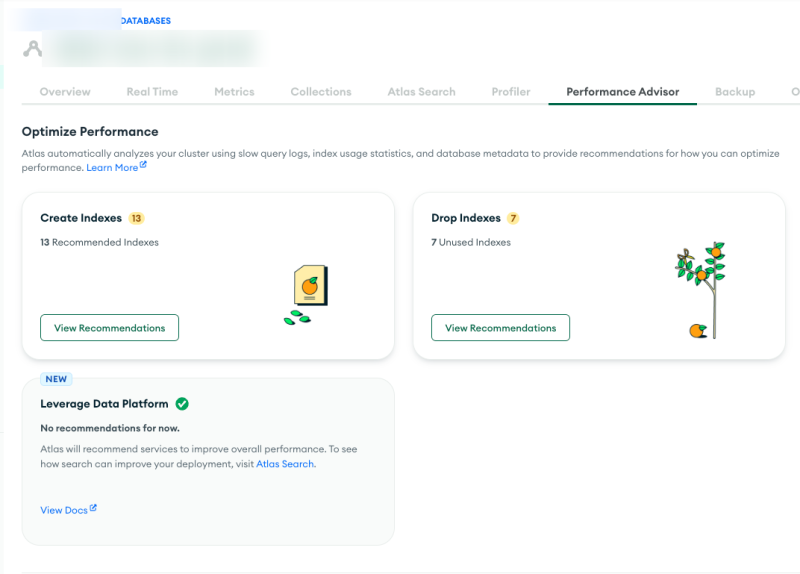800x574 pixels.
Task: Open the Real Time tab
Action: (152, 92)
